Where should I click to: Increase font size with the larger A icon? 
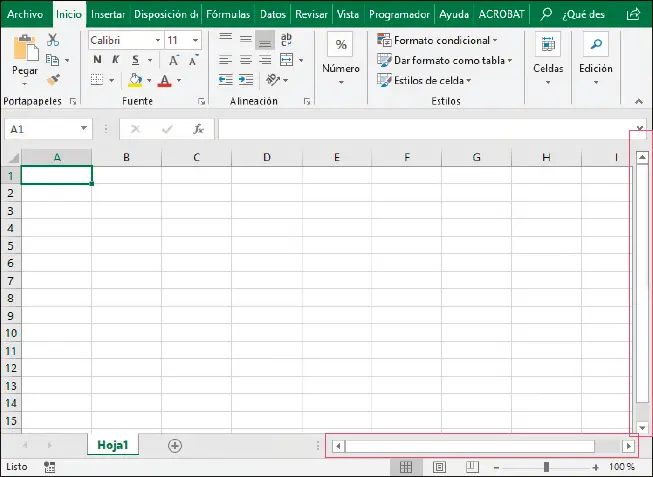174,60
